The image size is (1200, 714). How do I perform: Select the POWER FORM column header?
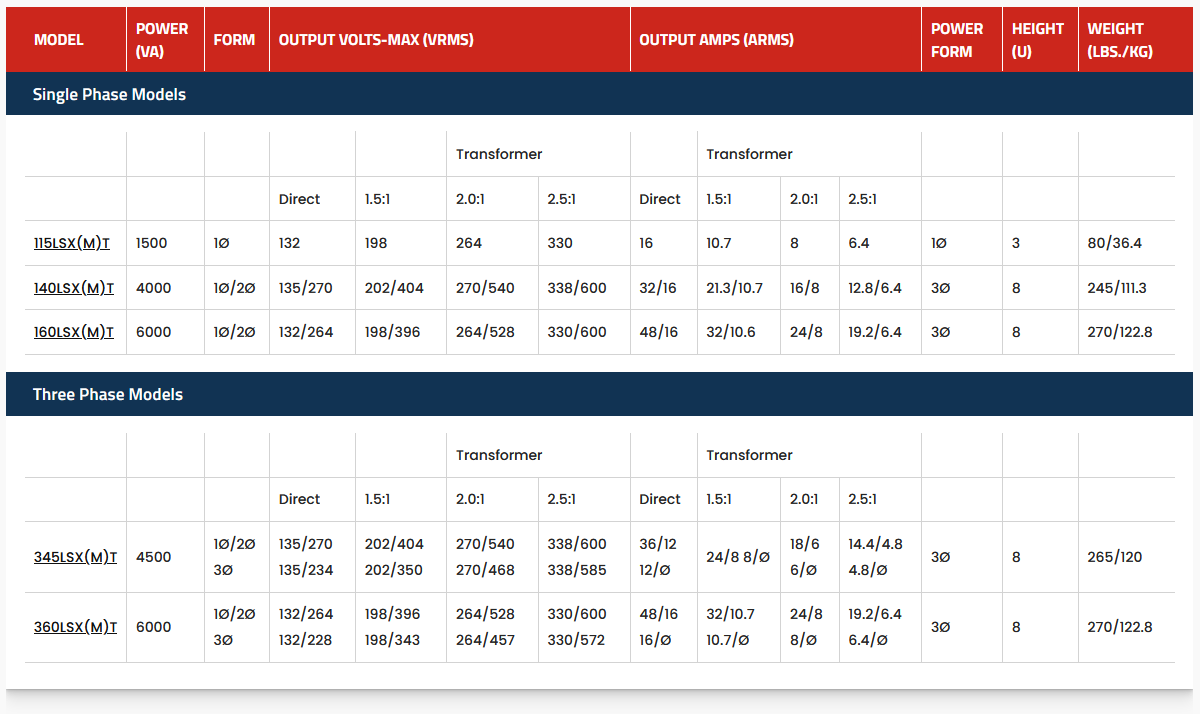(957, 40)
